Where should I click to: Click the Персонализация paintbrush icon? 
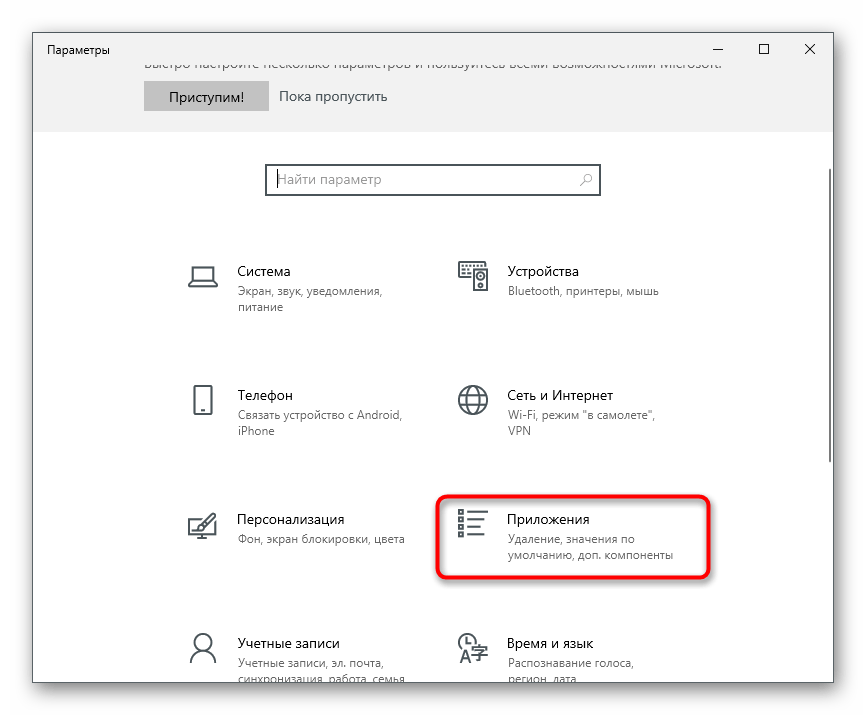coord(203,525)
